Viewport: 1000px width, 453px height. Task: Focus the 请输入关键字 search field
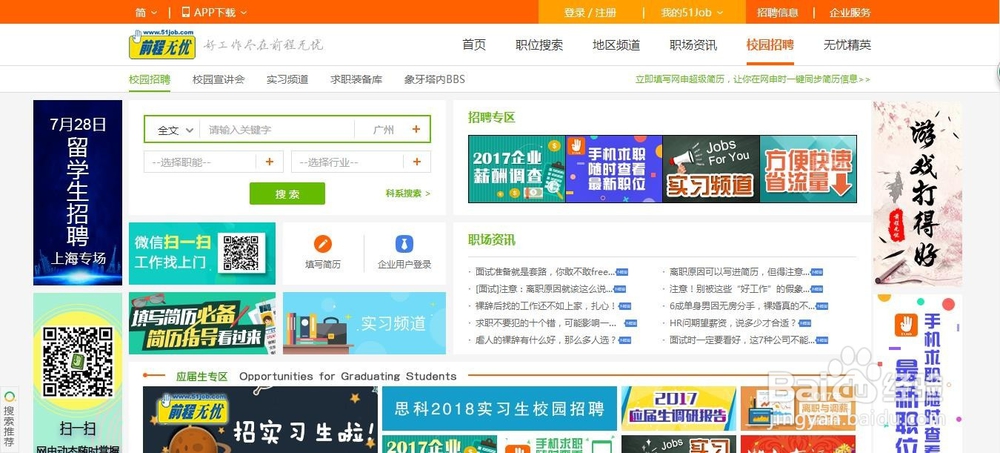(x=277, y=130)
